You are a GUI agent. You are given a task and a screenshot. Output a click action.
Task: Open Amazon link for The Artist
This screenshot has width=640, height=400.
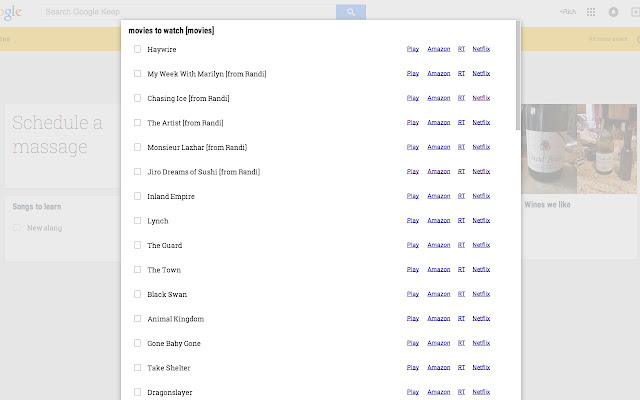(439, 122)
